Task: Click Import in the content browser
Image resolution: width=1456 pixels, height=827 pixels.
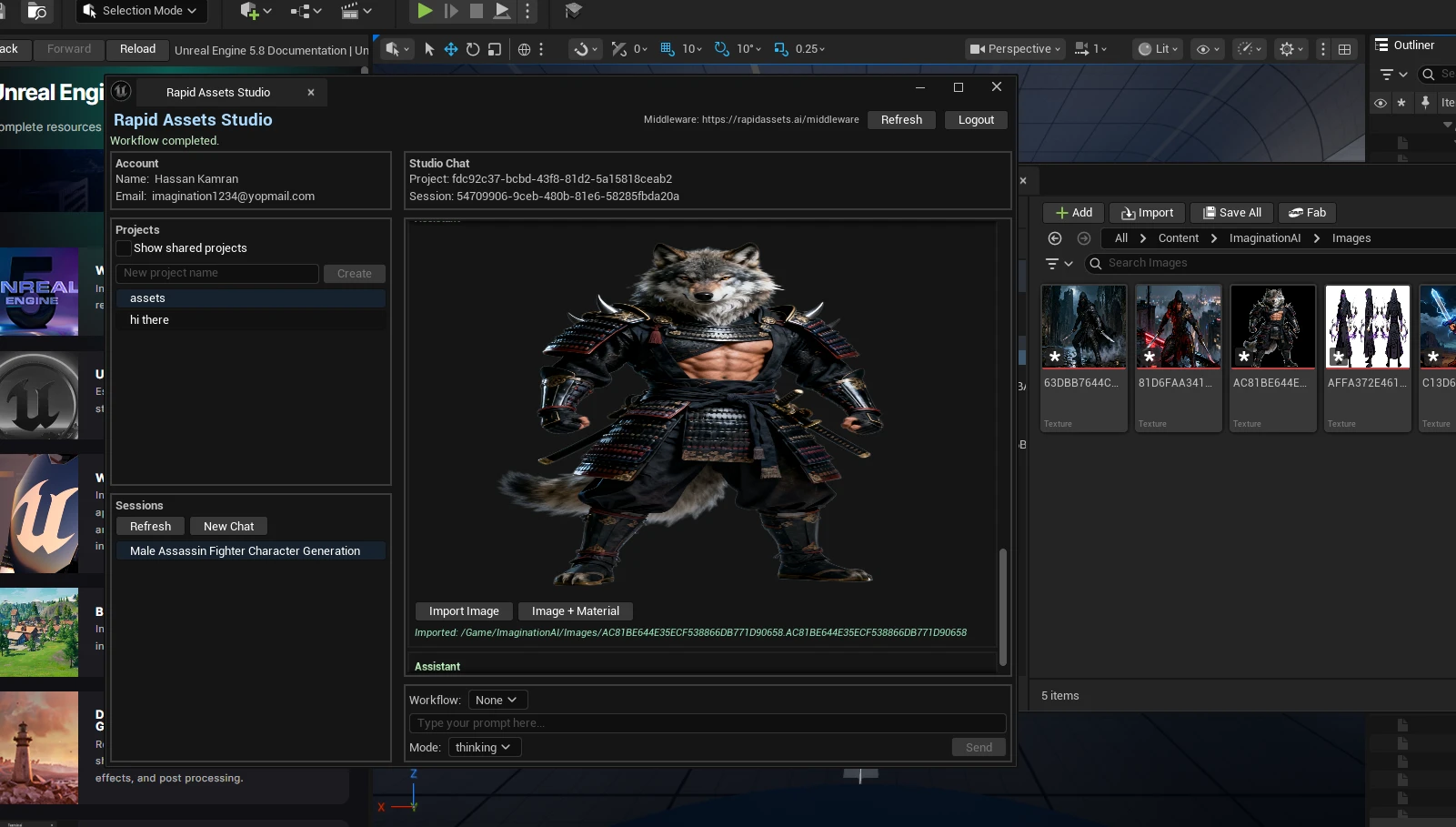Action: tap(1147, 213)
